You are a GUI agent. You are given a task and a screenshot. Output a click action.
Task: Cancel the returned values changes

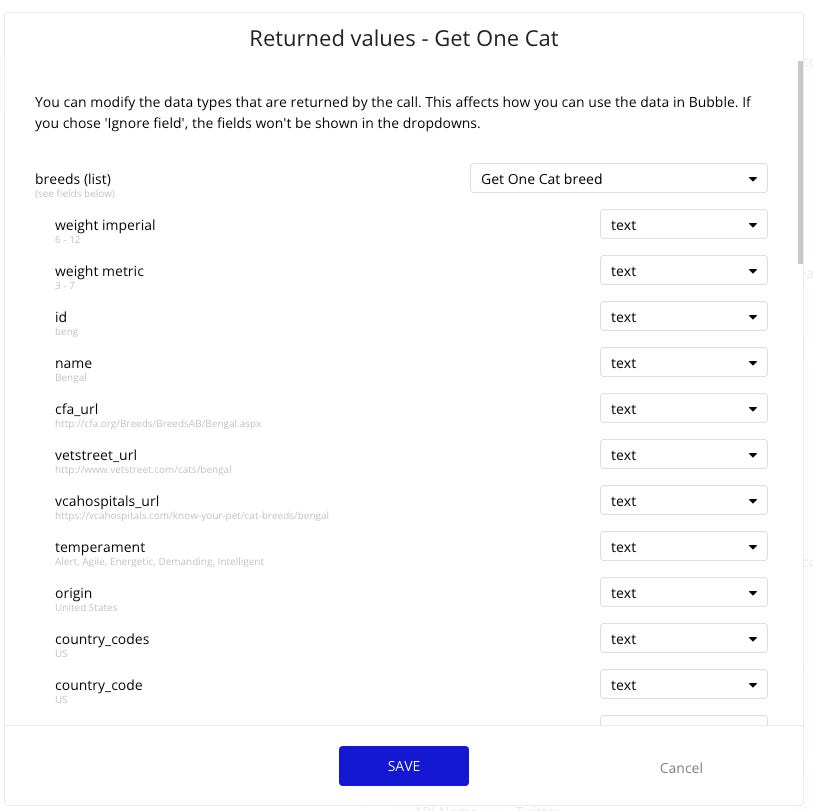(681, 768)
